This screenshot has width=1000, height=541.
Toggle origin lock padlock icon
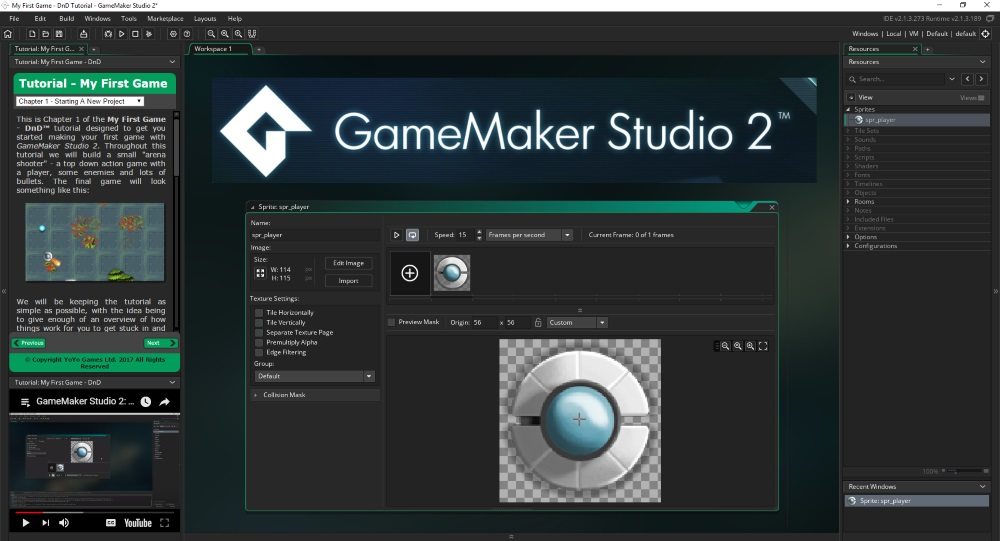tap(538, 323)
